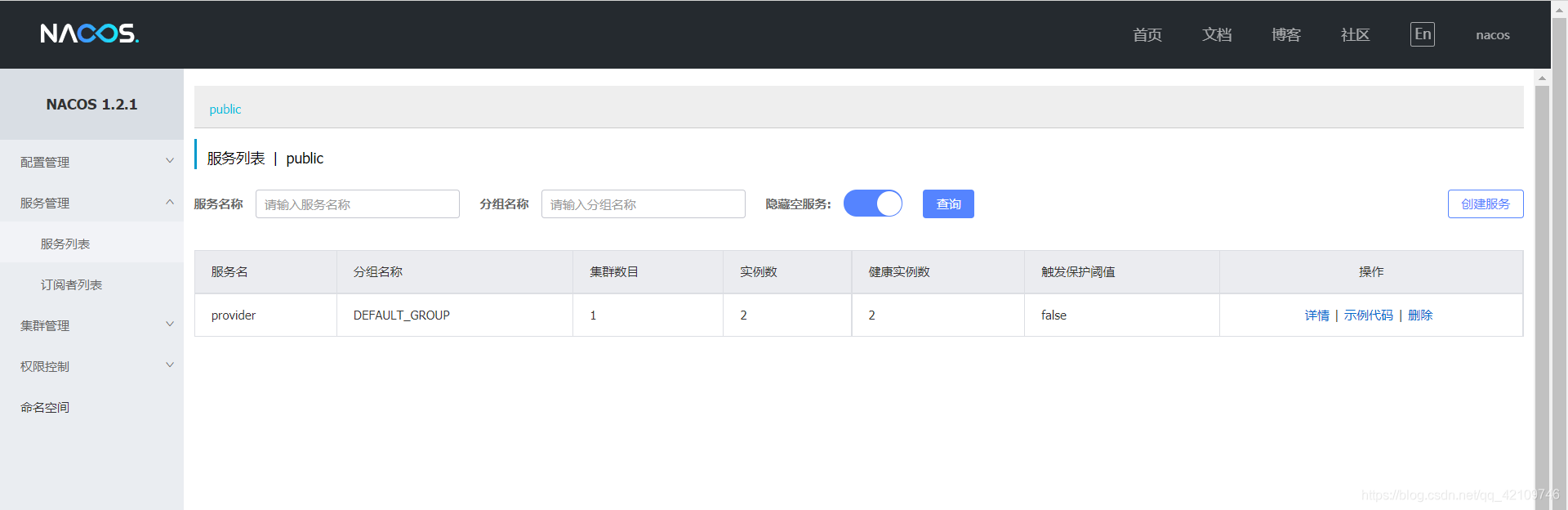The width and height of the screenshot is (1568, 510).
Task: Click the 健康实例数 column header
Action: [x=938, y=271]
